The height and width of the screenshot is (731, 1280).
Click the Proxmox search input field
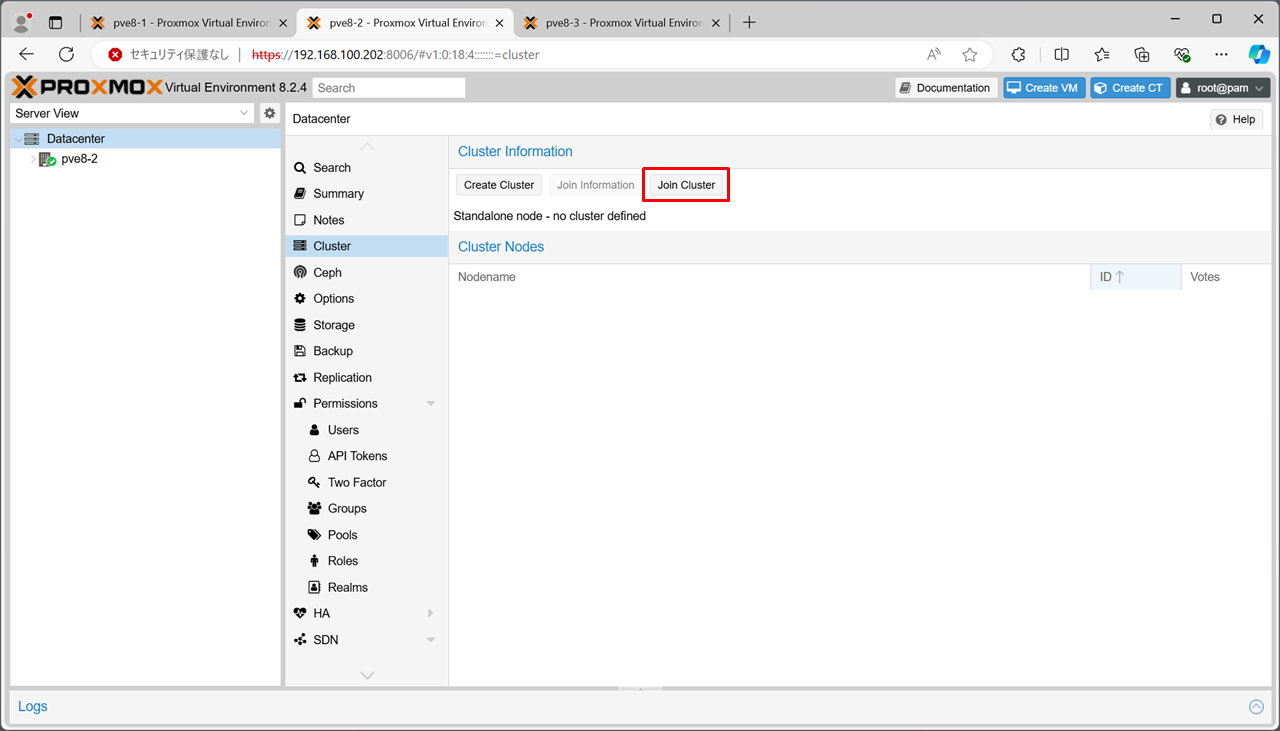(x=389, y=88)
